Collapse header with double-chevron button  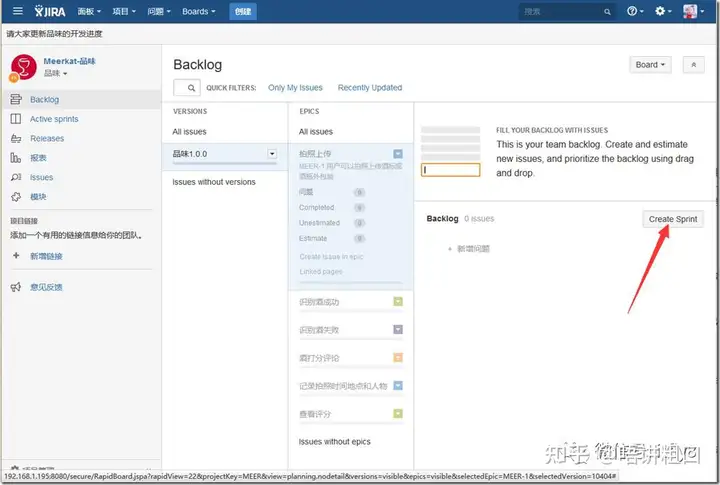(x=693, y=65)
